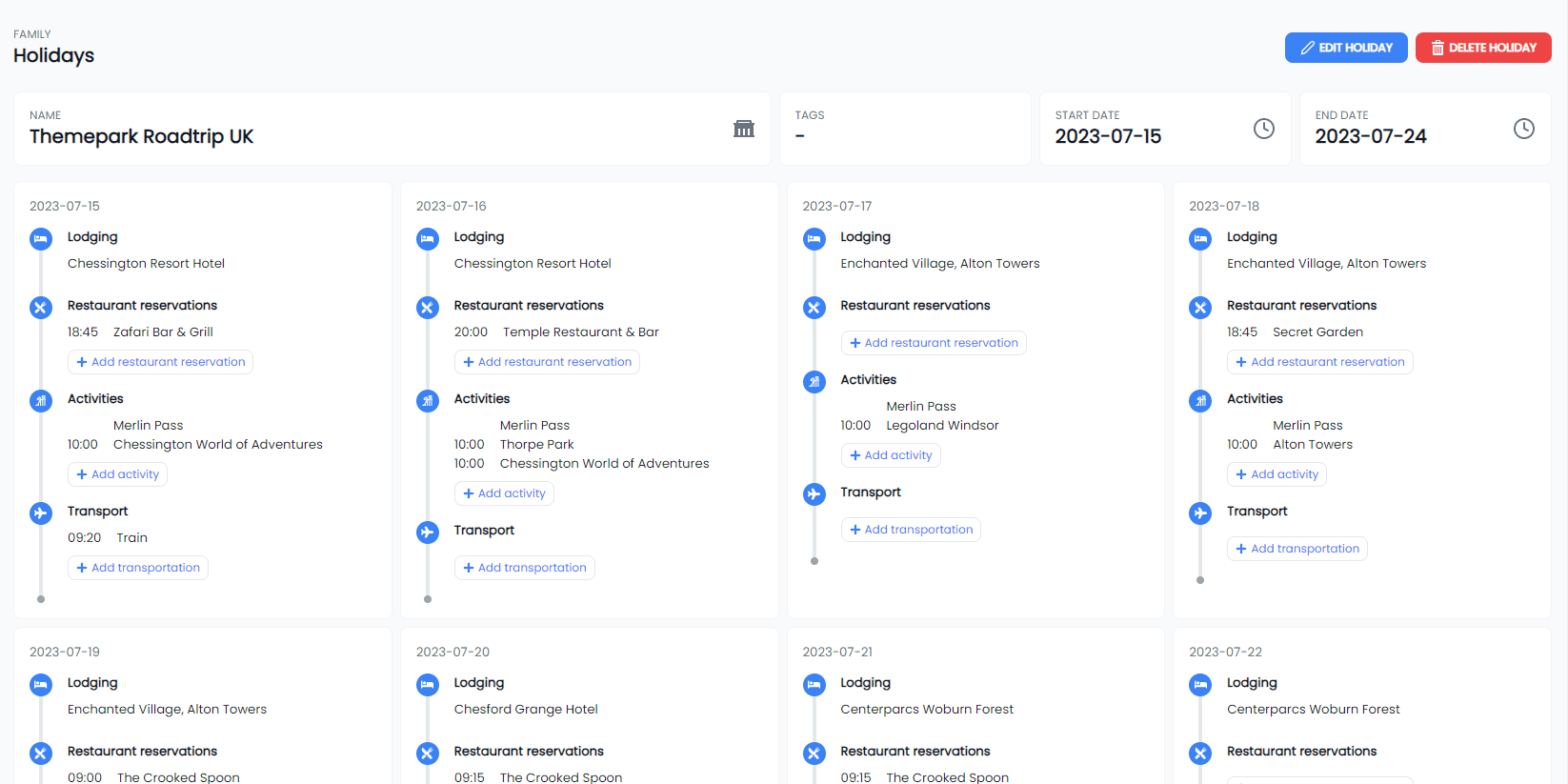Add transportation for 2023-07-17
This screenshot has height=784, width=1568.
point(911,530)
